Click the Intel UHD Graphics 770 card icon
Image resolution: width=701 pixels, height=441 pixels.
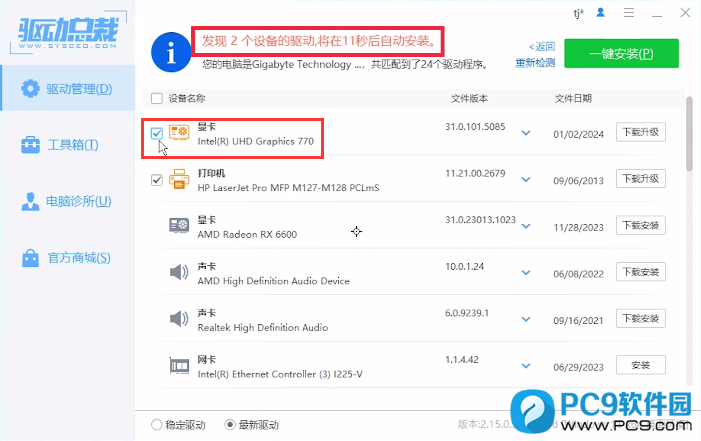click(179, 133)
